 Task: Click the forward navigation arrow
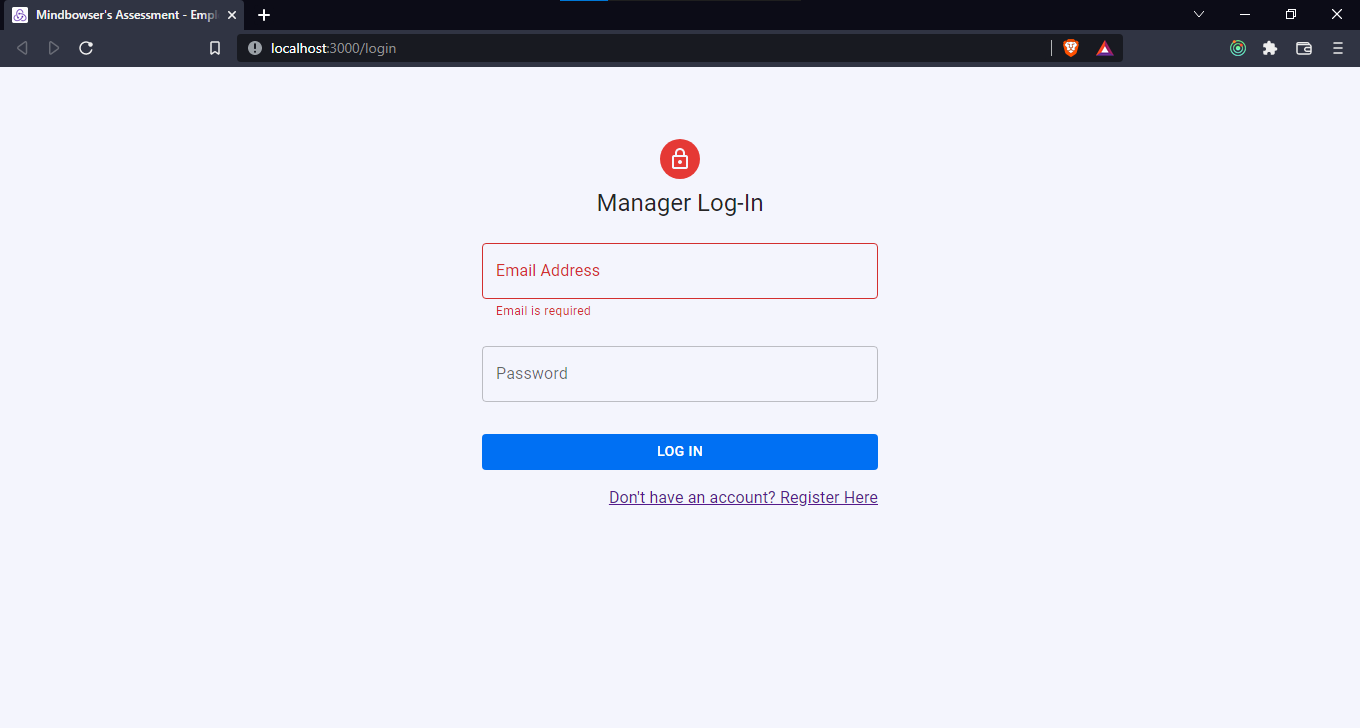(x=54, y=47)
